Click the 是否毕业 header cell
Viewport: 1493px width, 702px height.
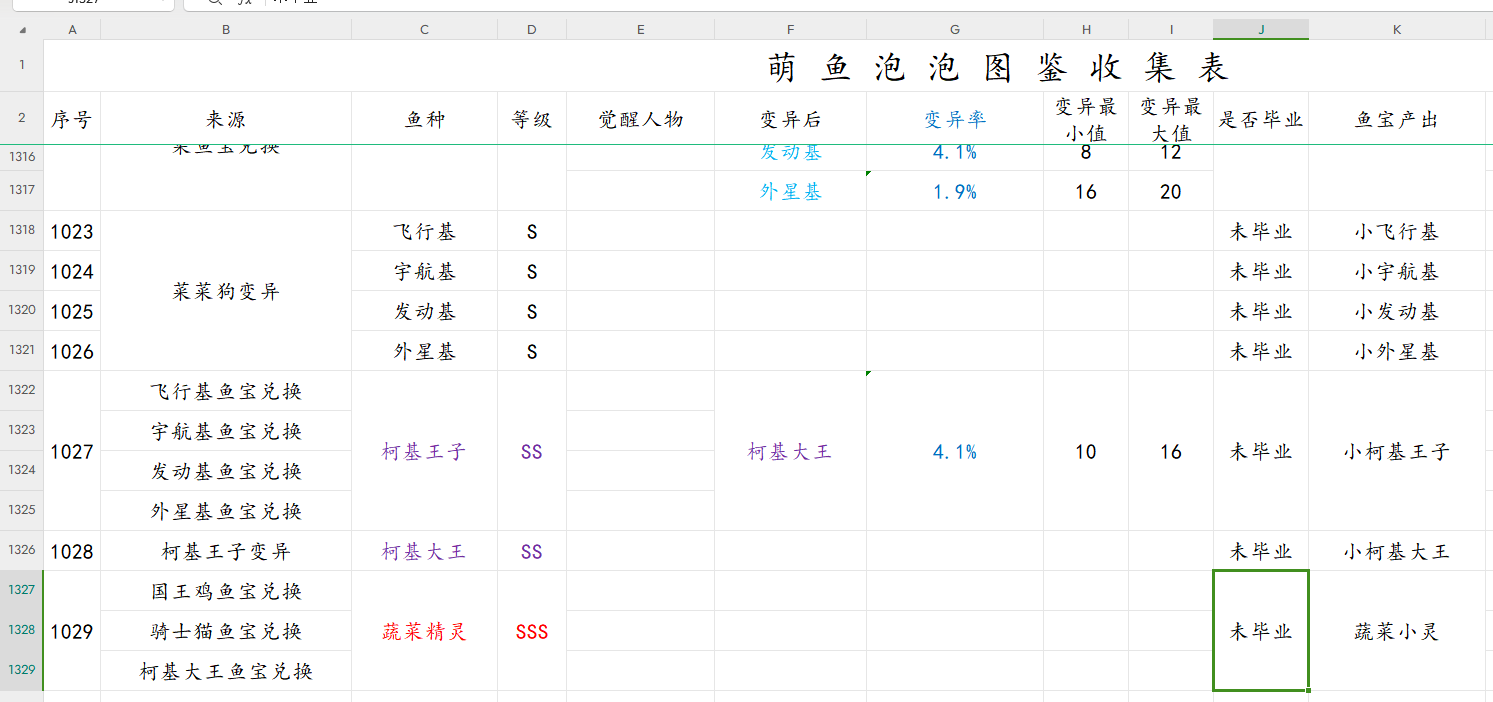tap(1261, 120)
